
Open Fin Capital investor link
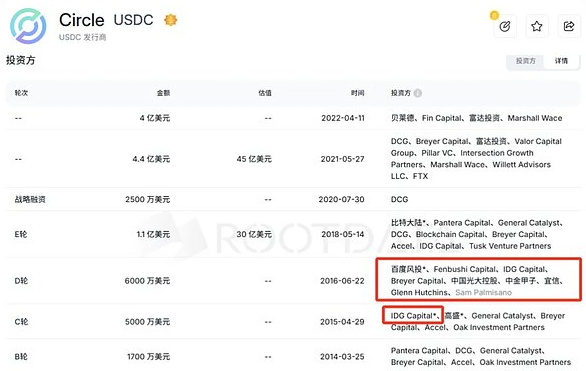point(442,118)
